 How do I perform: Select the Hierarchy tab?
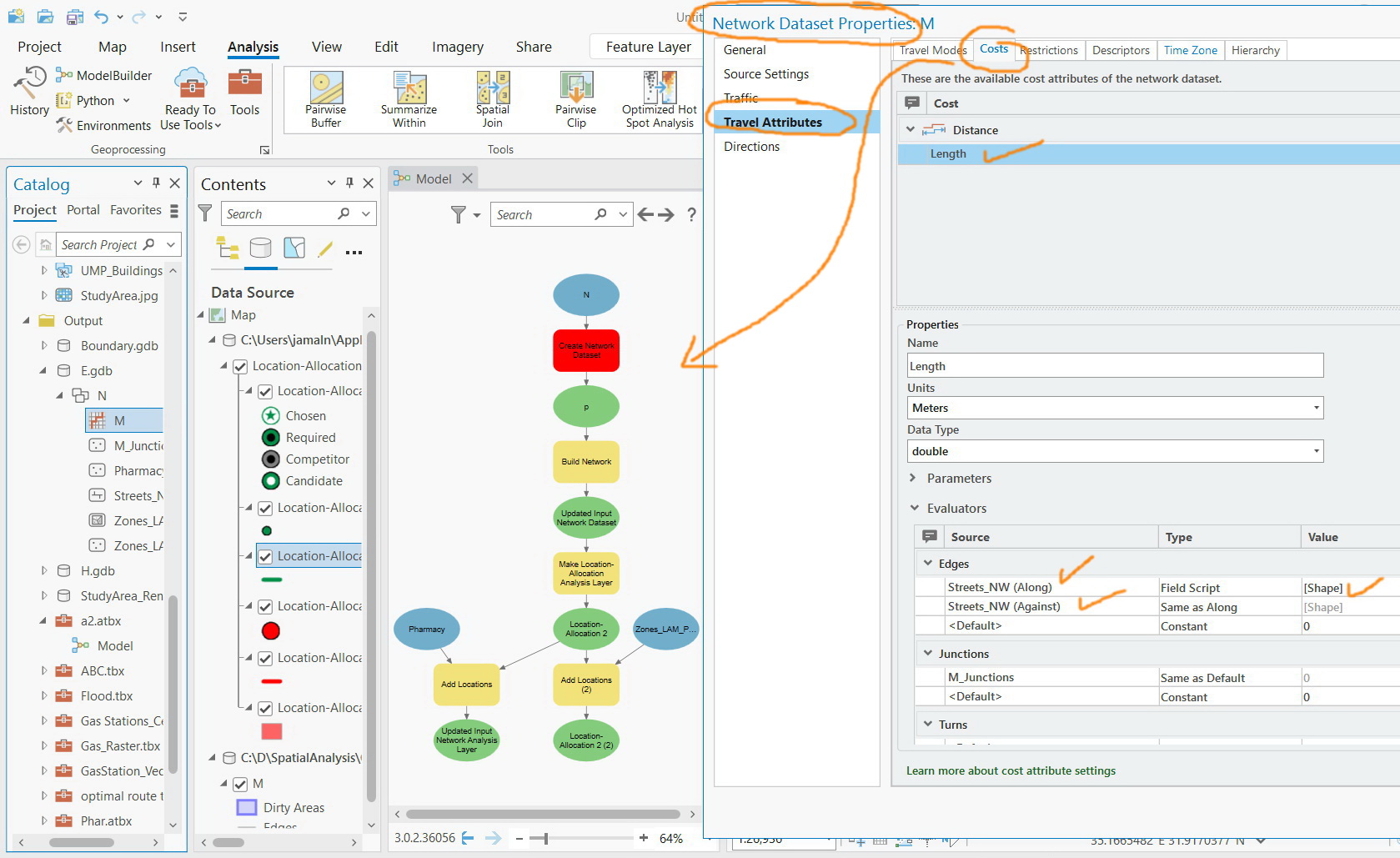click(x=1255, y=50)
